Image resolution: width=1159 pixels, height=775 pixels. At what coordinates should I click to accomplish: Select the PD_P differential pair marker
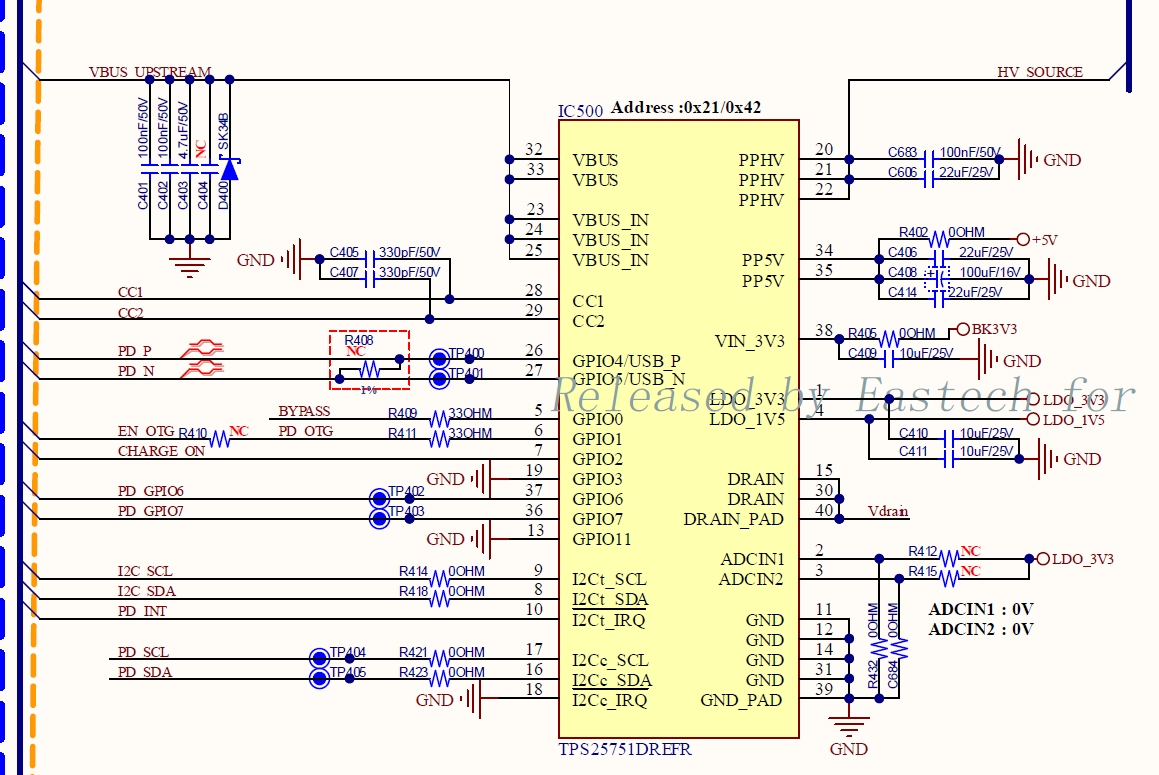202,347
